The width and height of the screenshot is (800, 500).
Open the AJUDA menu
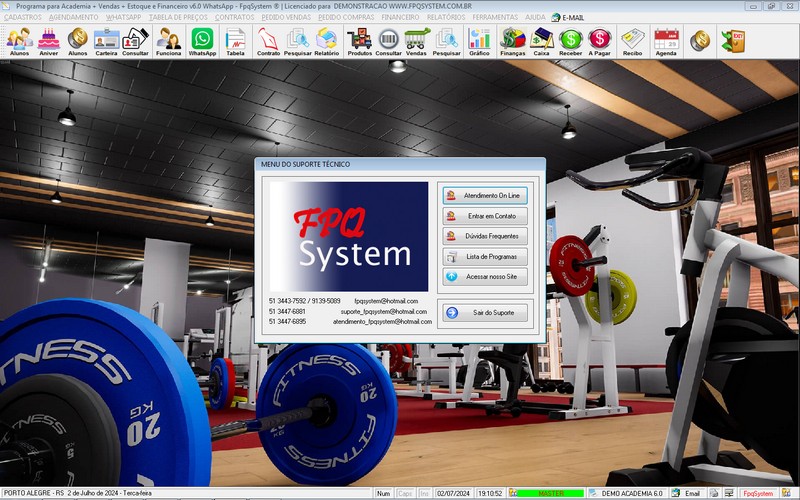point(535,17)
